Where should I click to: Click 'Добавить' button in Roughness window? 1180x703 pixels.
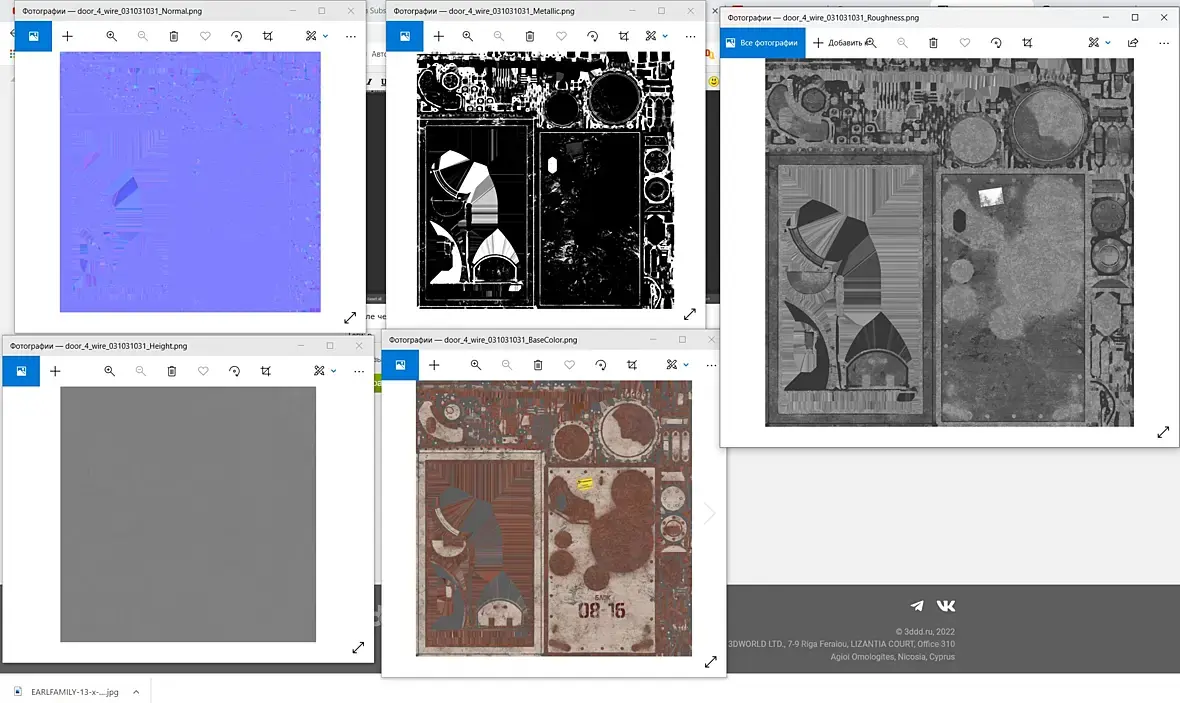pos(838,43)
